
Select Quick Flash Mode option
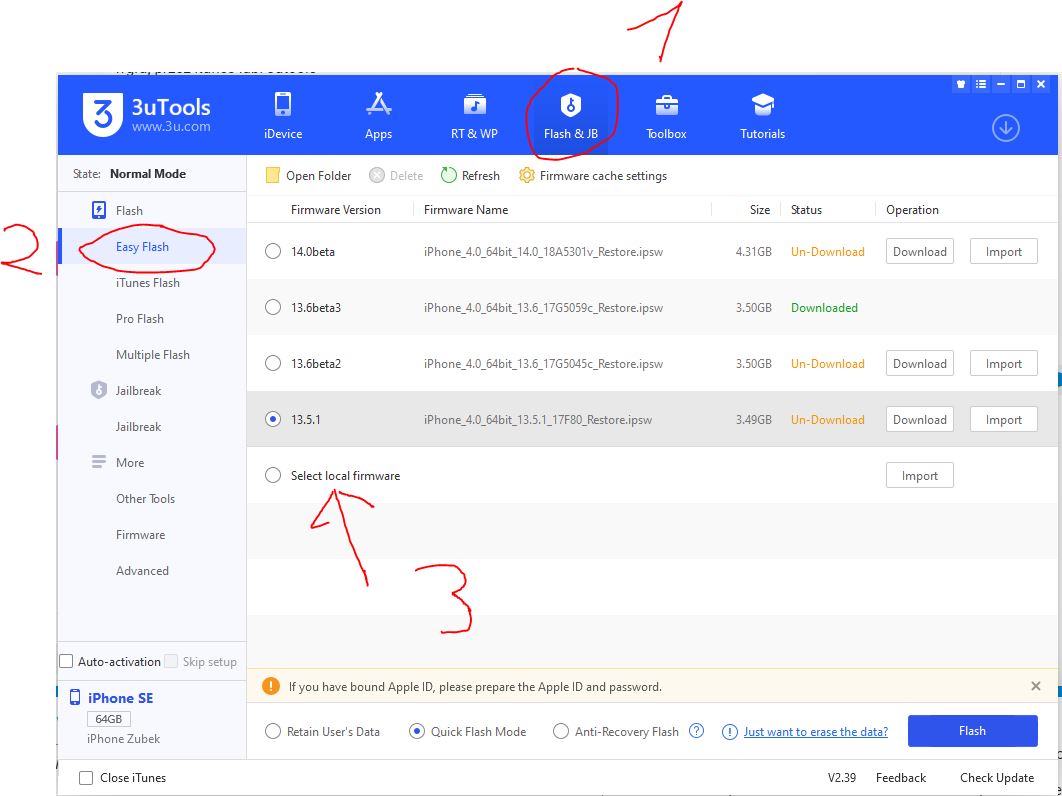[x=417, y=732]
